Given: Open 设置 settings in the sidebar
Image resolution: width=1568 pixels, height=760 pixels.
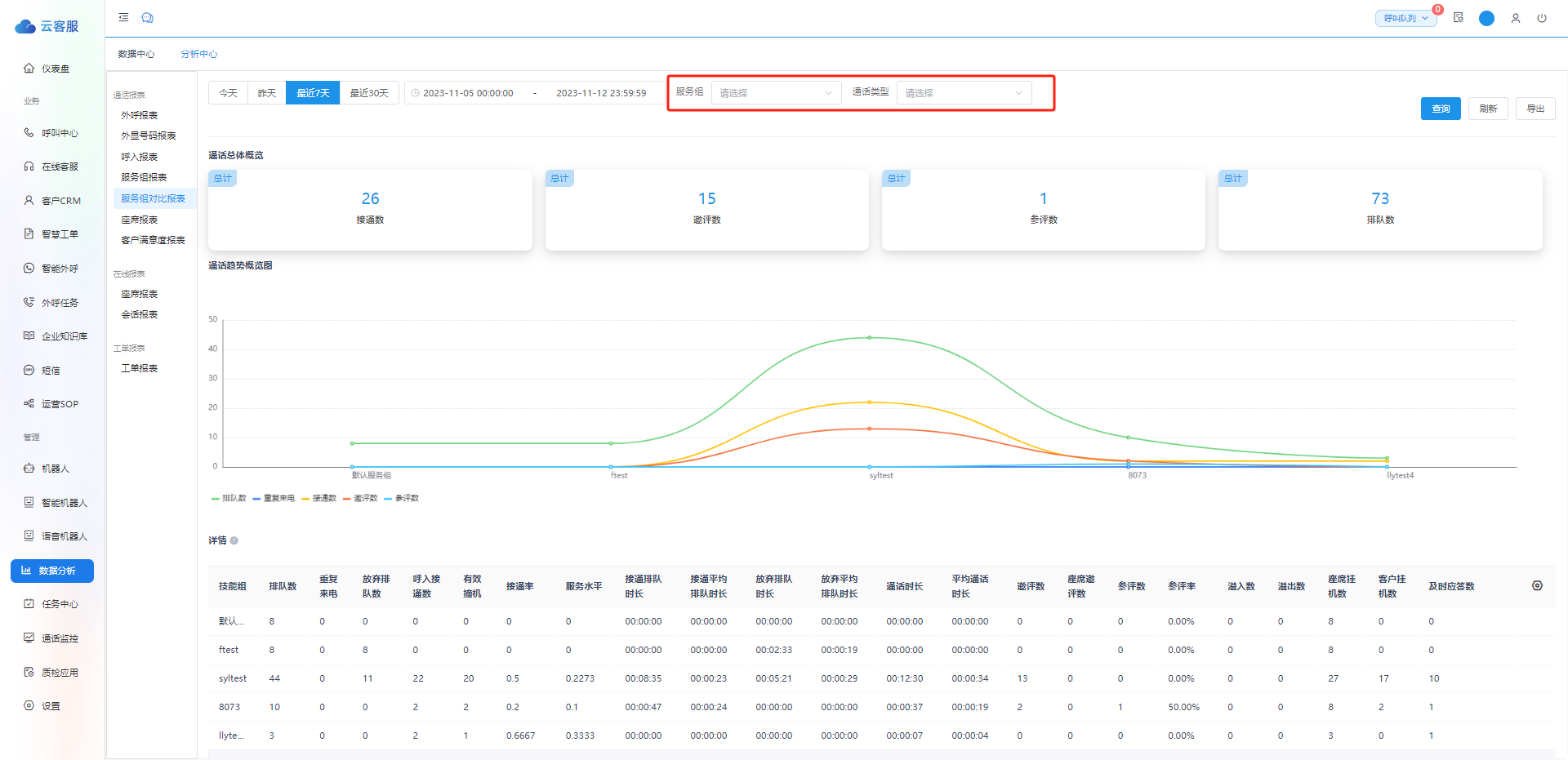Looking at the screenshot, I should click(x=42, y=706).
